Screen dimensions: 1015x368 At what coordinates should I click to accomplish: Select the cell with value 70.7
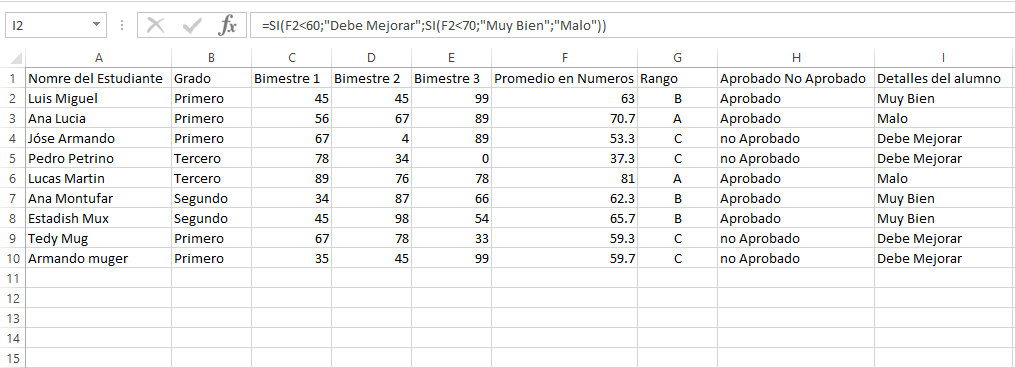tap(564, 119)
